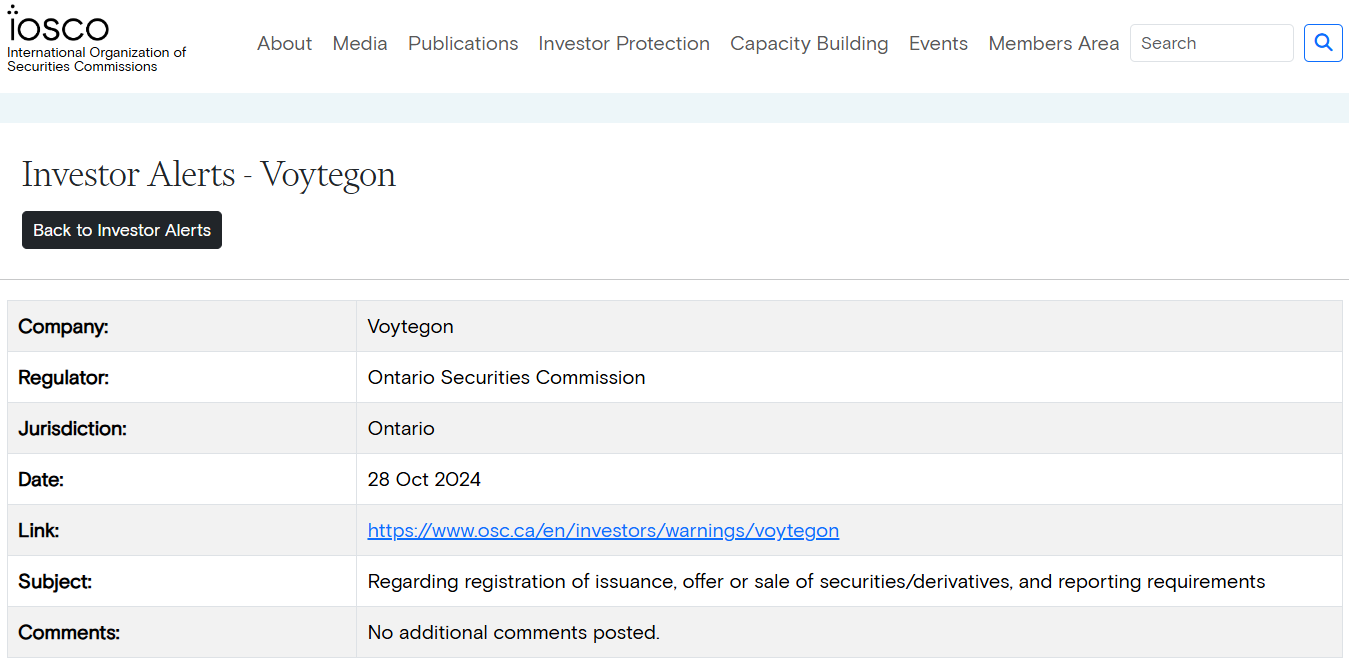Image resolution: width=1349 pixels, height=662 pixels.
Task: Click the Ontario jurisdiction value
Action: [401, 429]
